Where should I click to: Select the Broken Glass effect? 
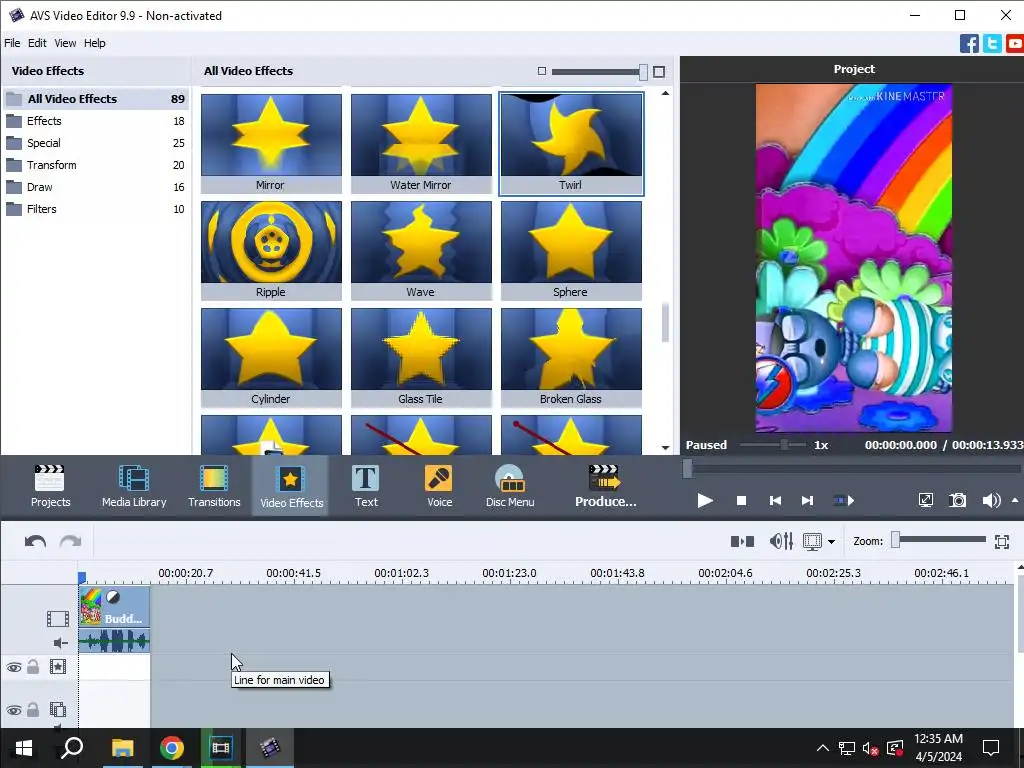pos(571,358)
